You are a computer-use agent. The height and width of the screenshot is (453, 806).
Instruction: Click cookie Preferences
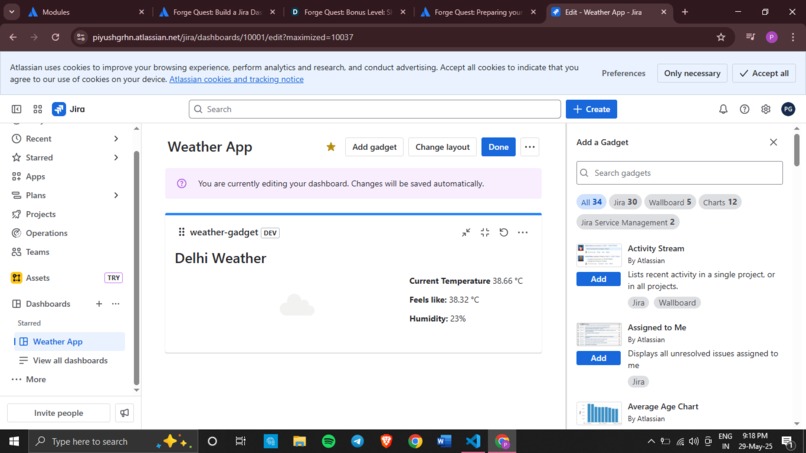623,73
